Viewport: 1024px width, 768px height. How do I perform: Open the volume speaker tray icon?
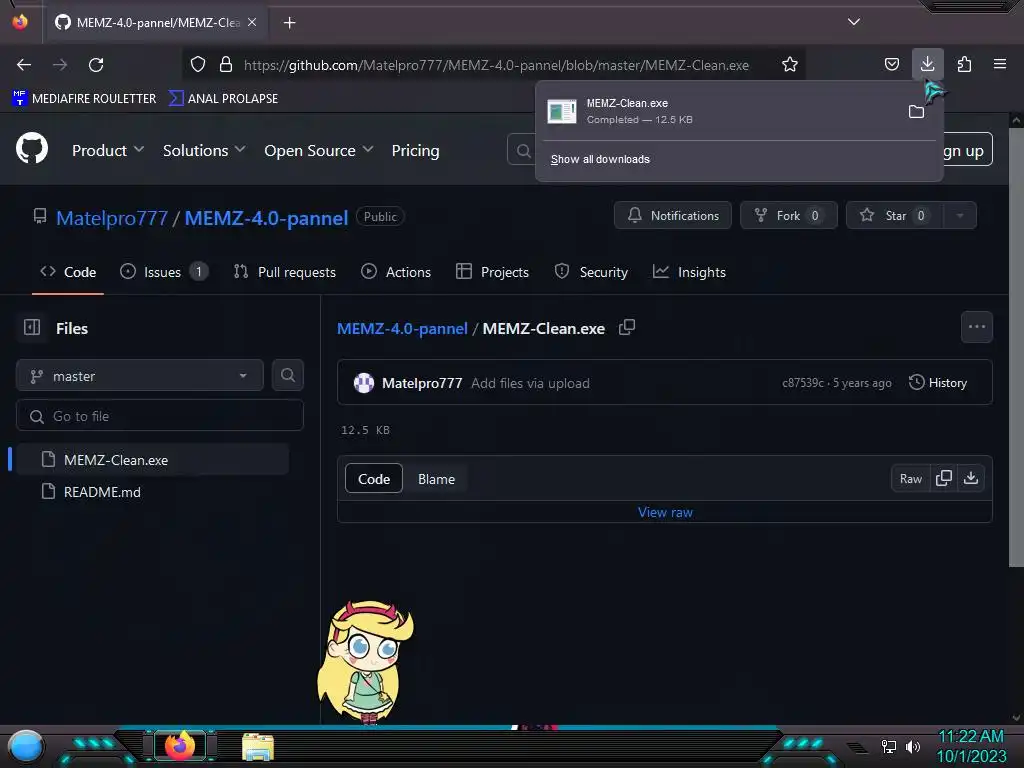coord(913,746)
